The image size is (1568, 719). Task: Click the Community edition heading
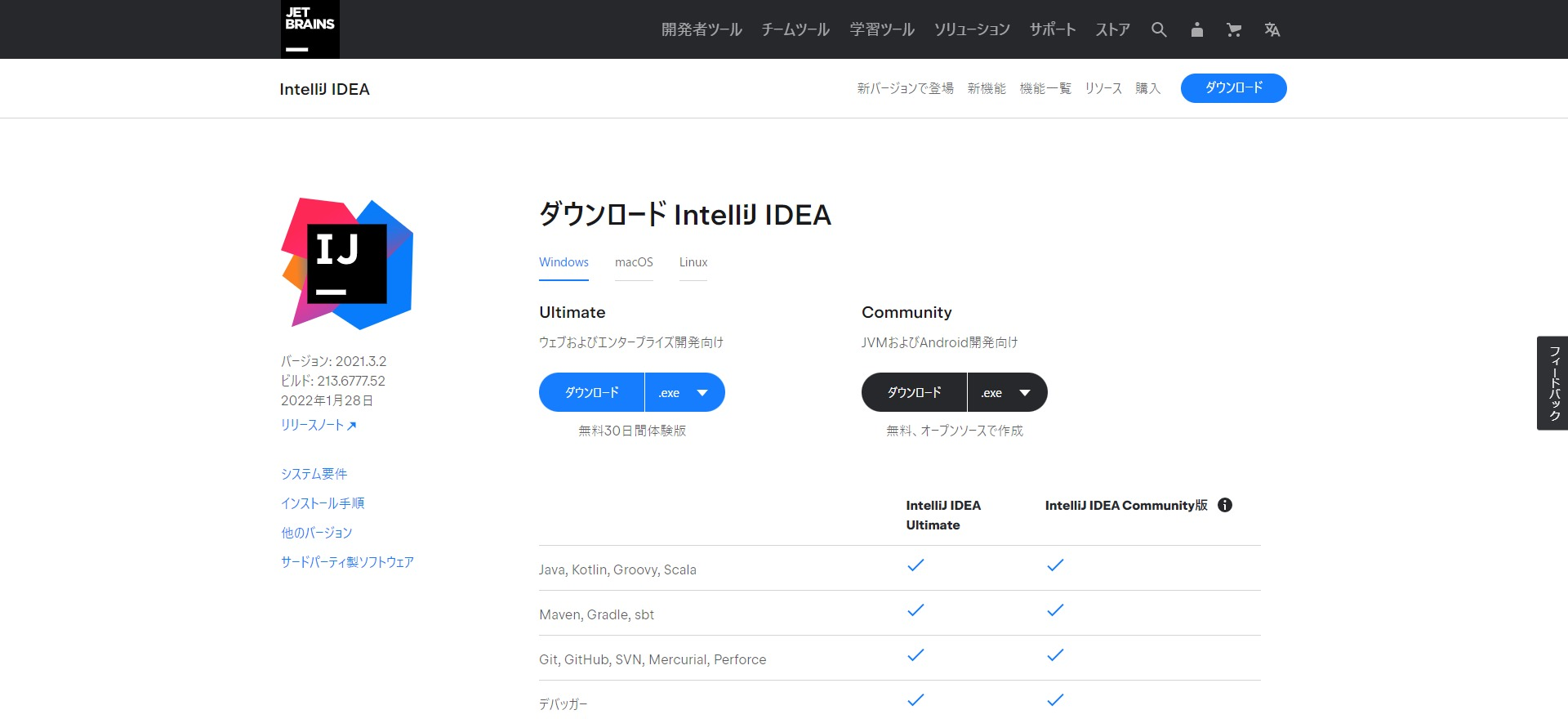[x=906, y=312]
